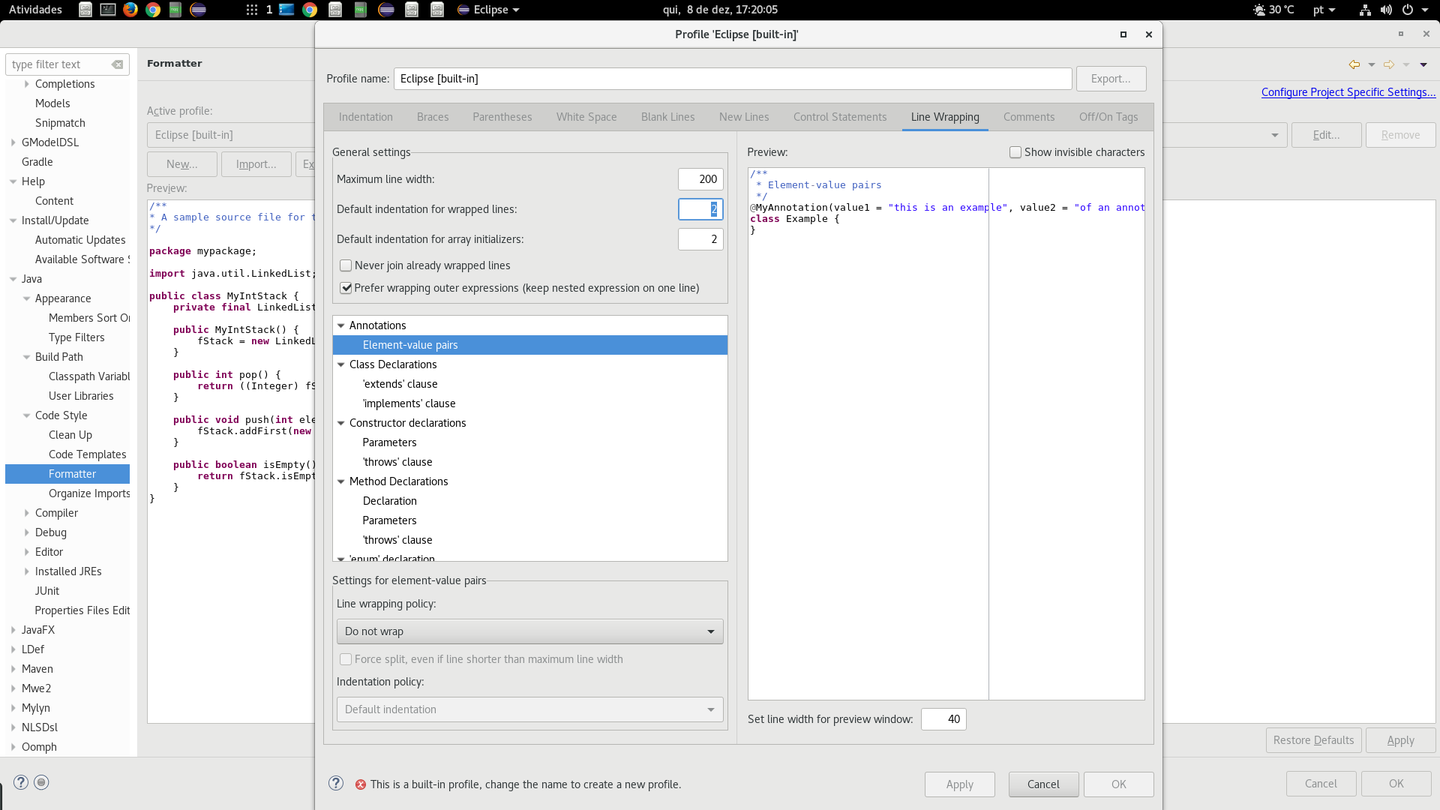Image resolution: width=1440 pixels, height=810 pixels.
Task: Click Activities in the top bar
Action: pyautogui.click(x=35, y=9)
